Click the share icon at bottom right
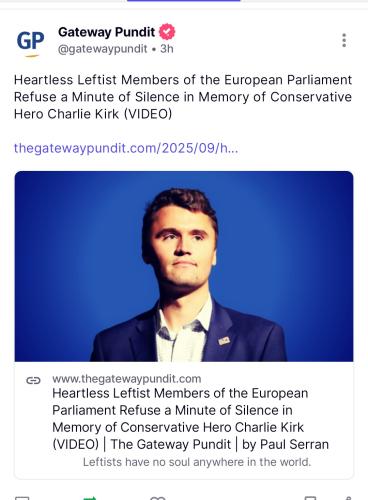Screen dimensions: 368x500 [x=348, y=498]
